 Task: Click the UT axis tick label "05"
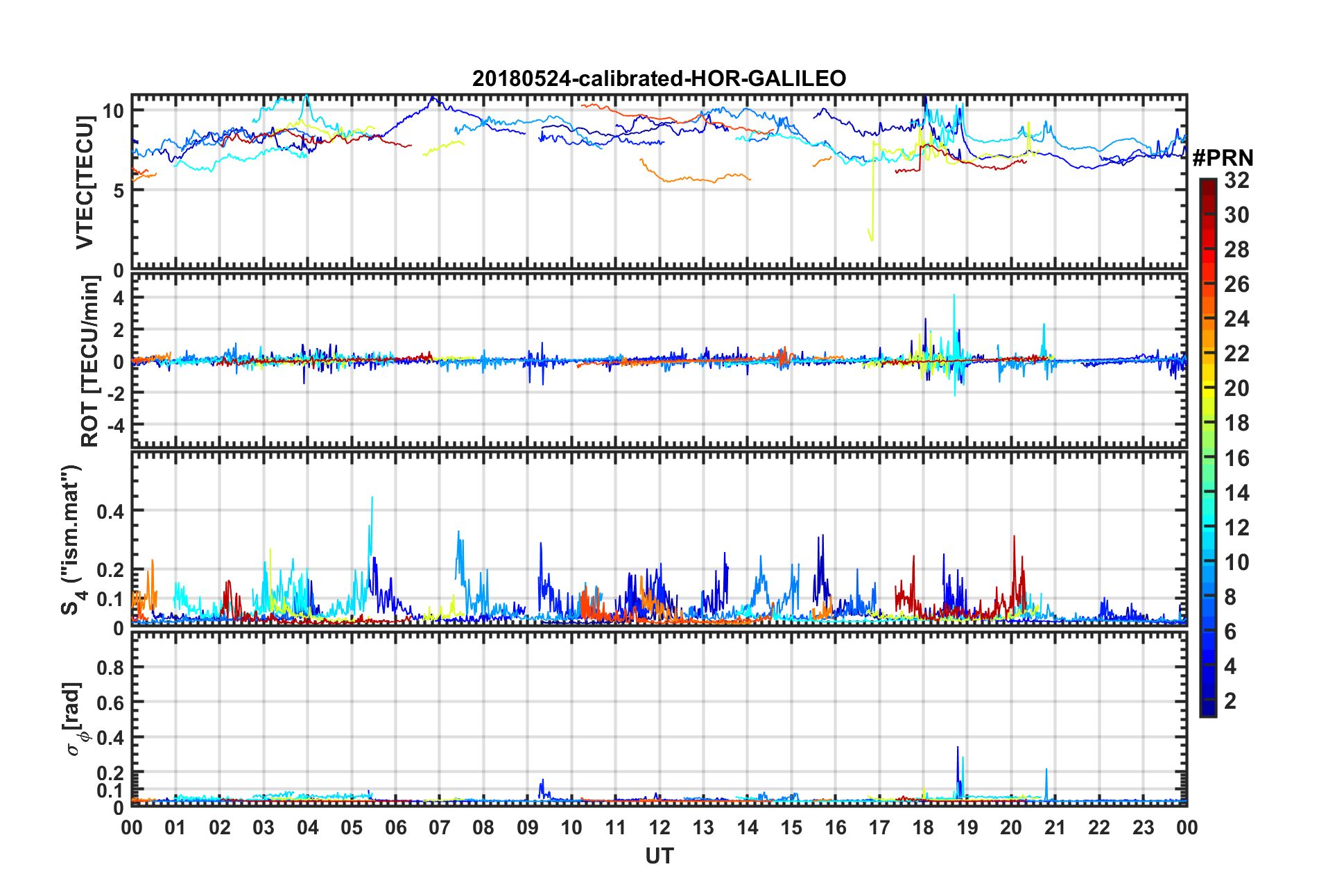[x=352, y=828]
